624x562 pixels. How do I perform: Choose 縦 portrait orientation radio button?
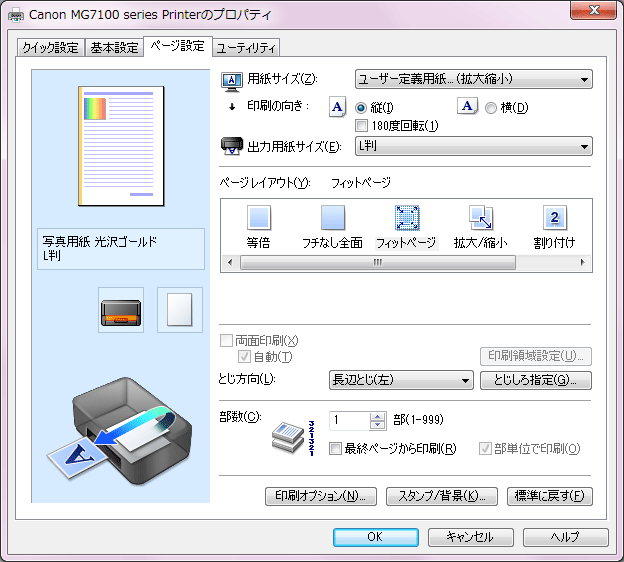[x=361, y=107]
